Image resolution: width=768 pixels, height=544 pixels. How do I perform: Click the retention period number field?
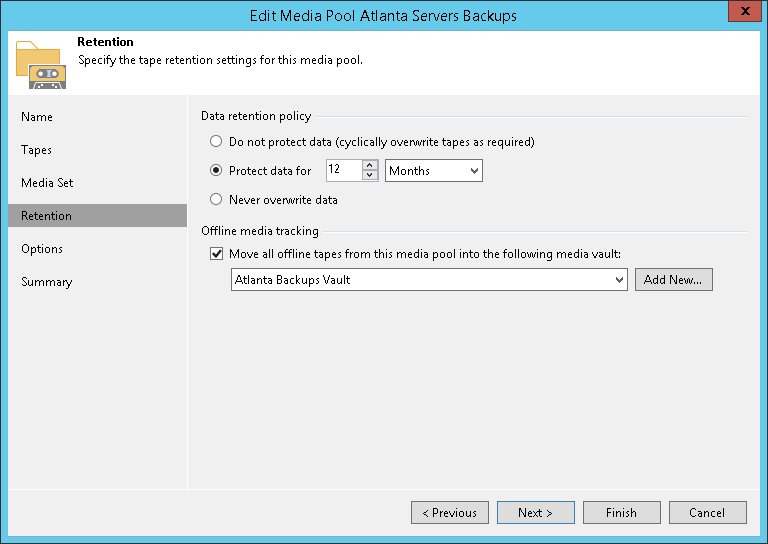[x=343, y=171]
